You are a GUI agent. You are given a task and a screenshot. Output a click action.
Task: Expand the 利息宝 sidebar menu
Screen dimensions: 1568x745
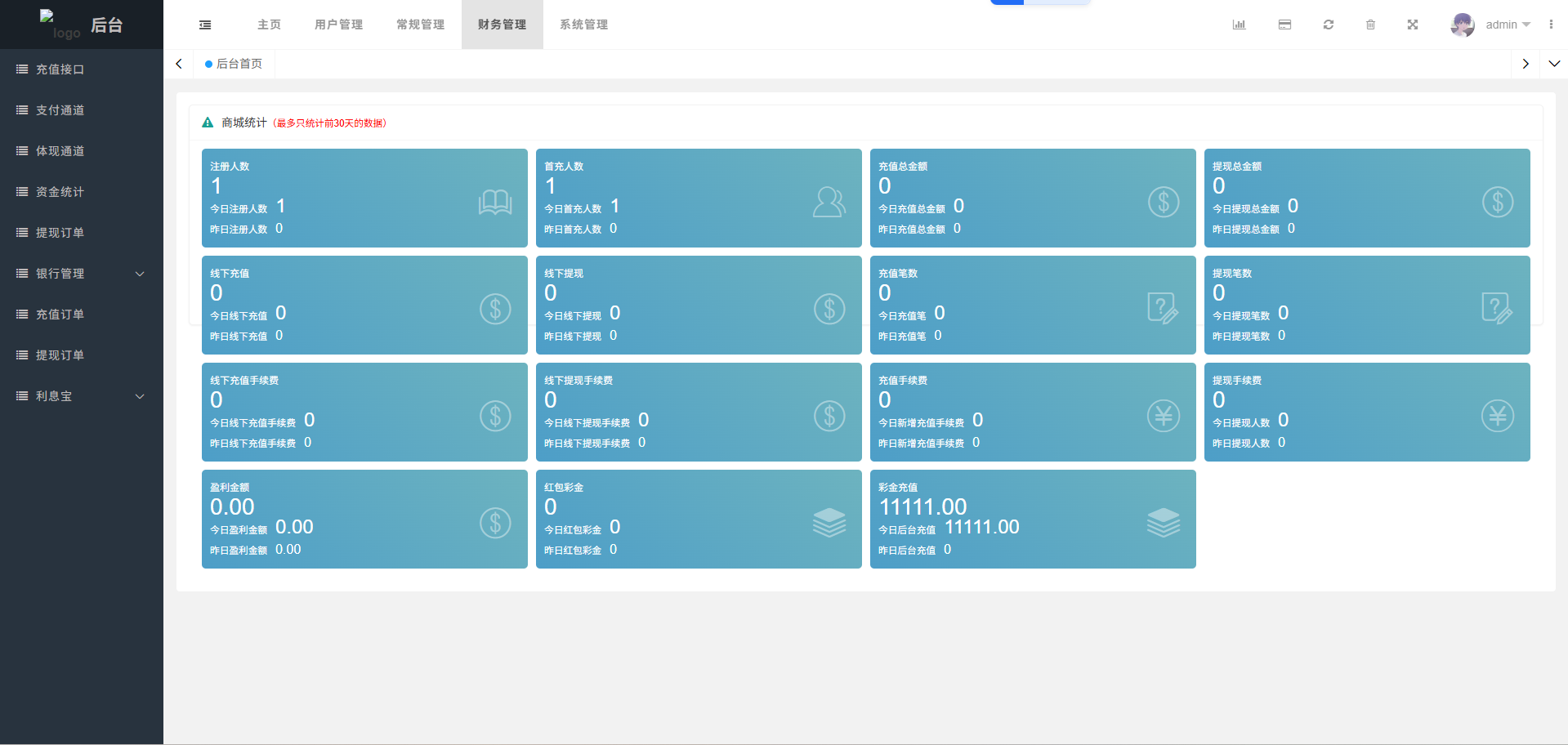click(x=82, y=396)
